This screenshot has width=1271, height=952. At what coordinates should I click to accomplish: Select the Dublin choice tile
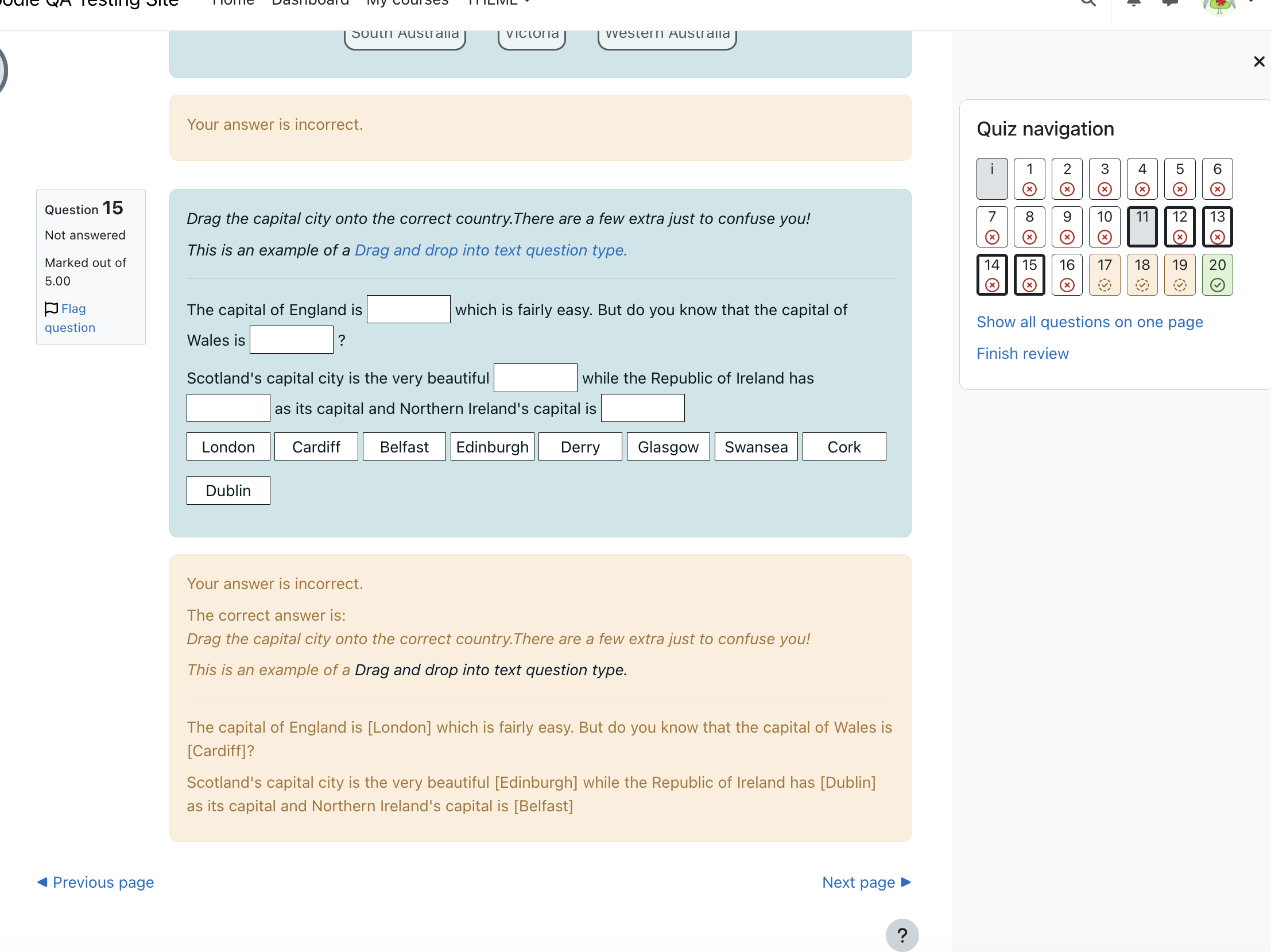[x=228, y=490]
